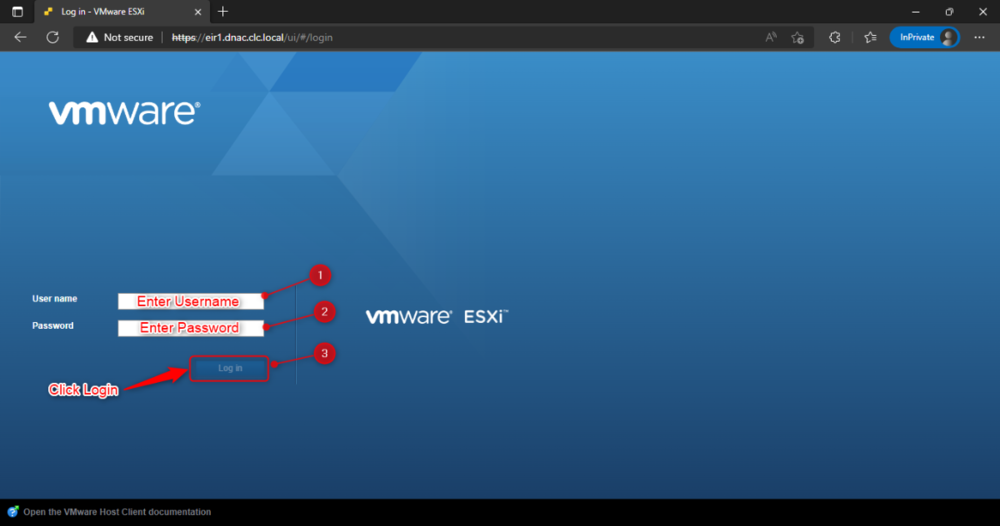Image resolution: width=1000 pixels, height=526 pixels.
Task: Click the browser back arrow
Action: point(20,38)
